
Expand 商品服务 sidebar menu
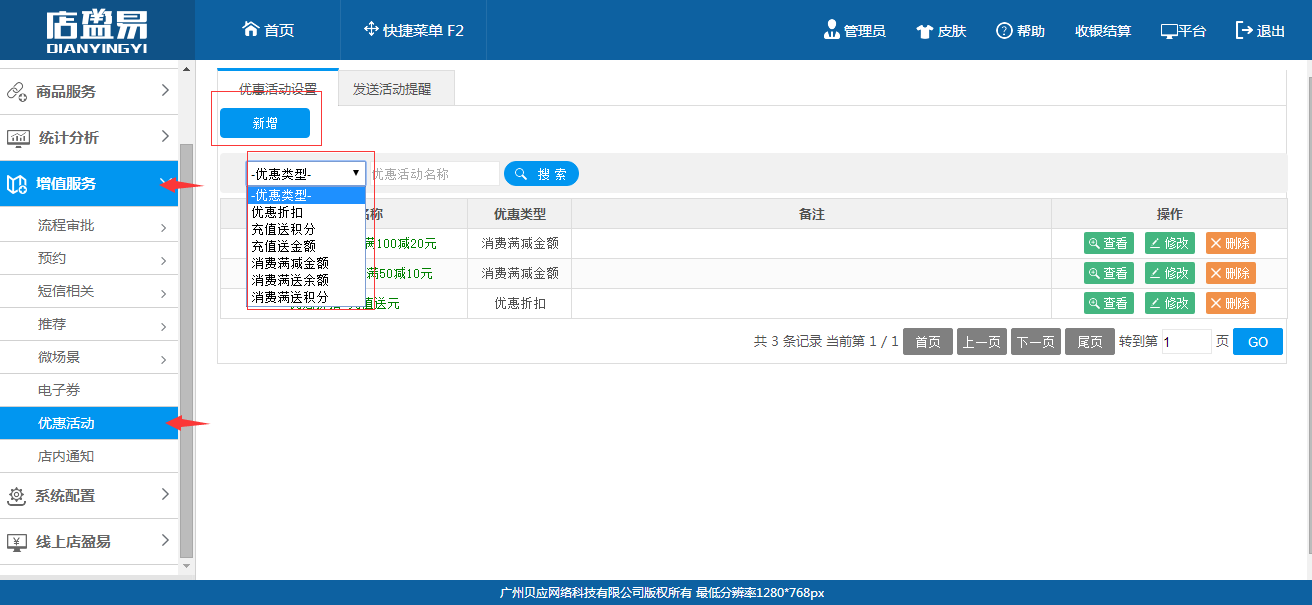coord(89,91)
